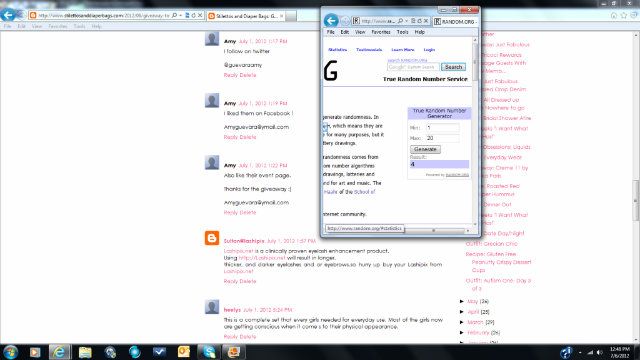640x360 pixels.
Task: Switch to the RANDOM.ORG tab
Action: (455, 21)
